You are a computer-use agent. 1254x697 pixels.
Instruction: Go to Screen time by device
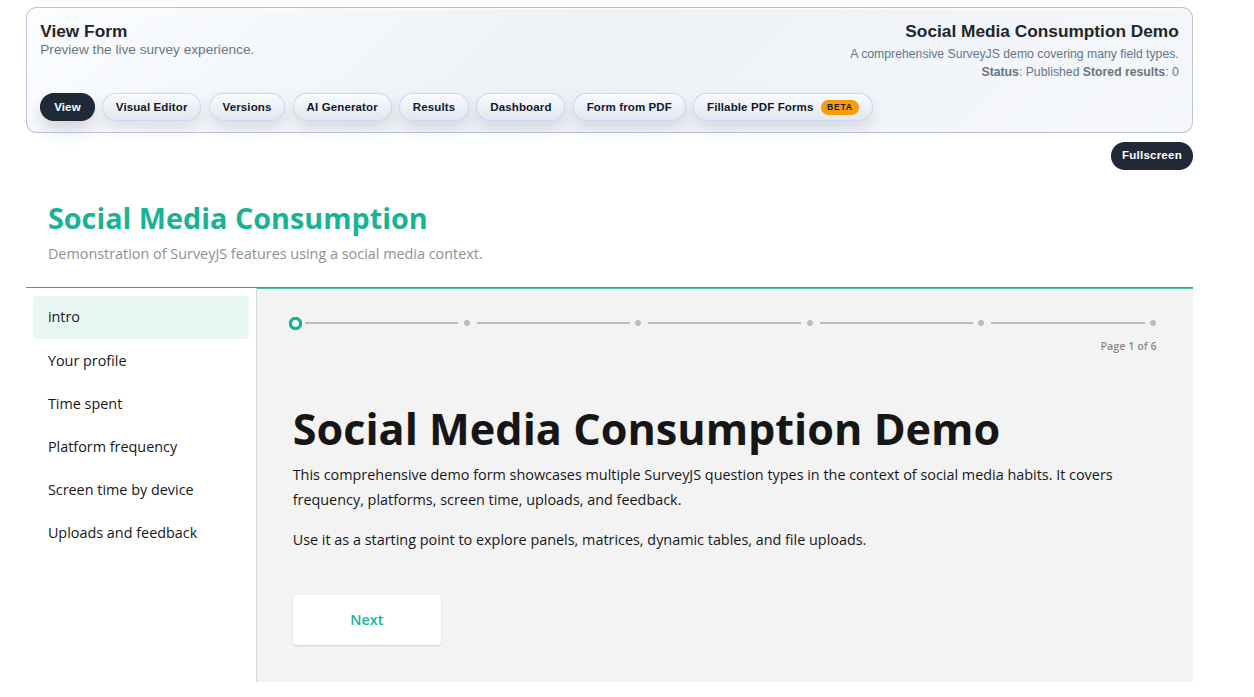pyautogui.click(x=120, y=490)
